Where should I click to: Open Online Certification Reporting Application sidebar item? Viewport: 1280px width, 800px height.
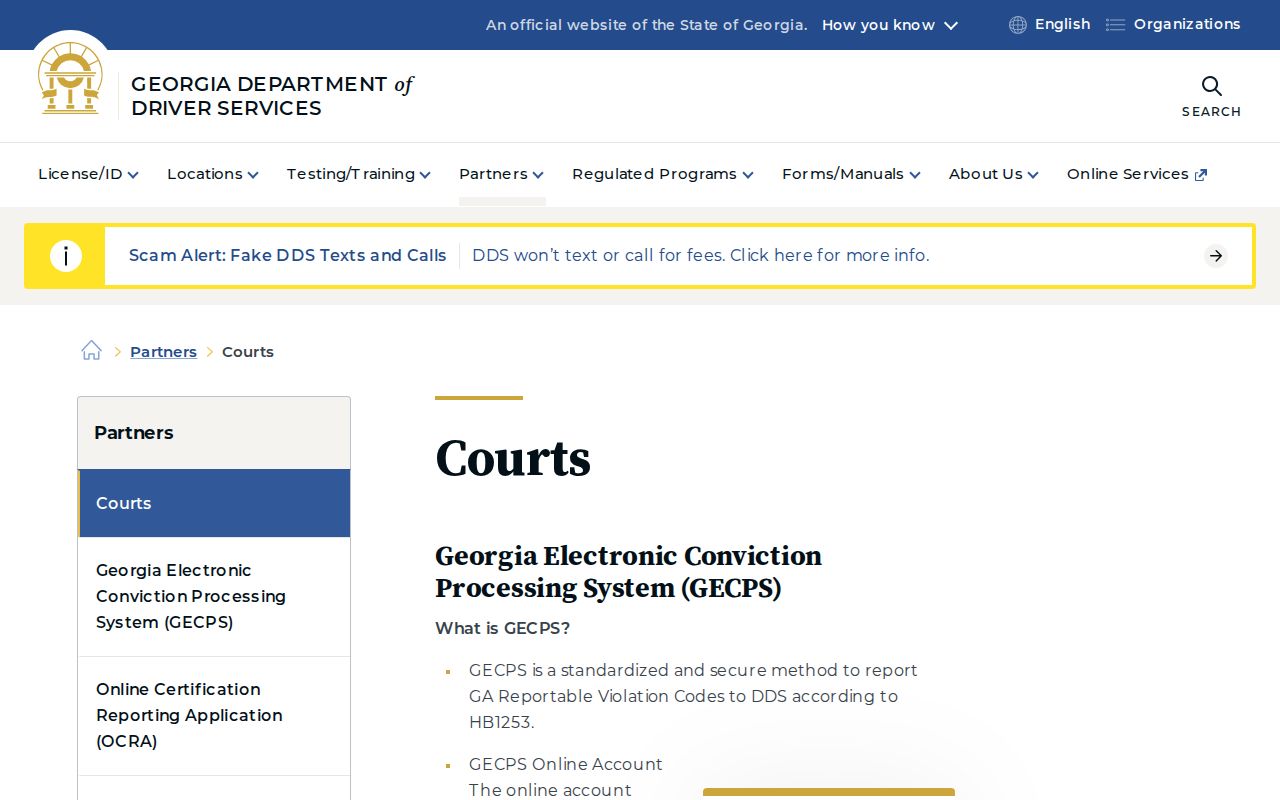(x=214, y=715)
